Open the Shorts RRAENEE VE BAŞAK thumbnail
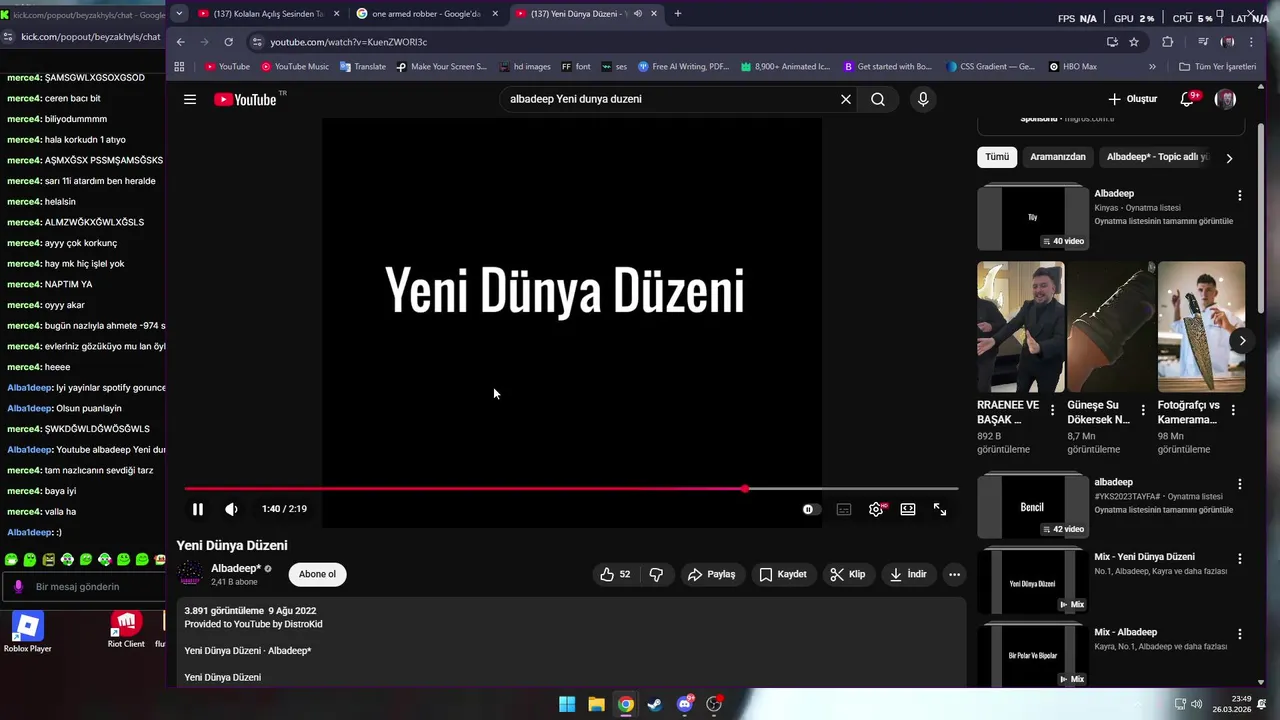The width and height of the screenshot is (1280, 720). [x=1021, y=327]
